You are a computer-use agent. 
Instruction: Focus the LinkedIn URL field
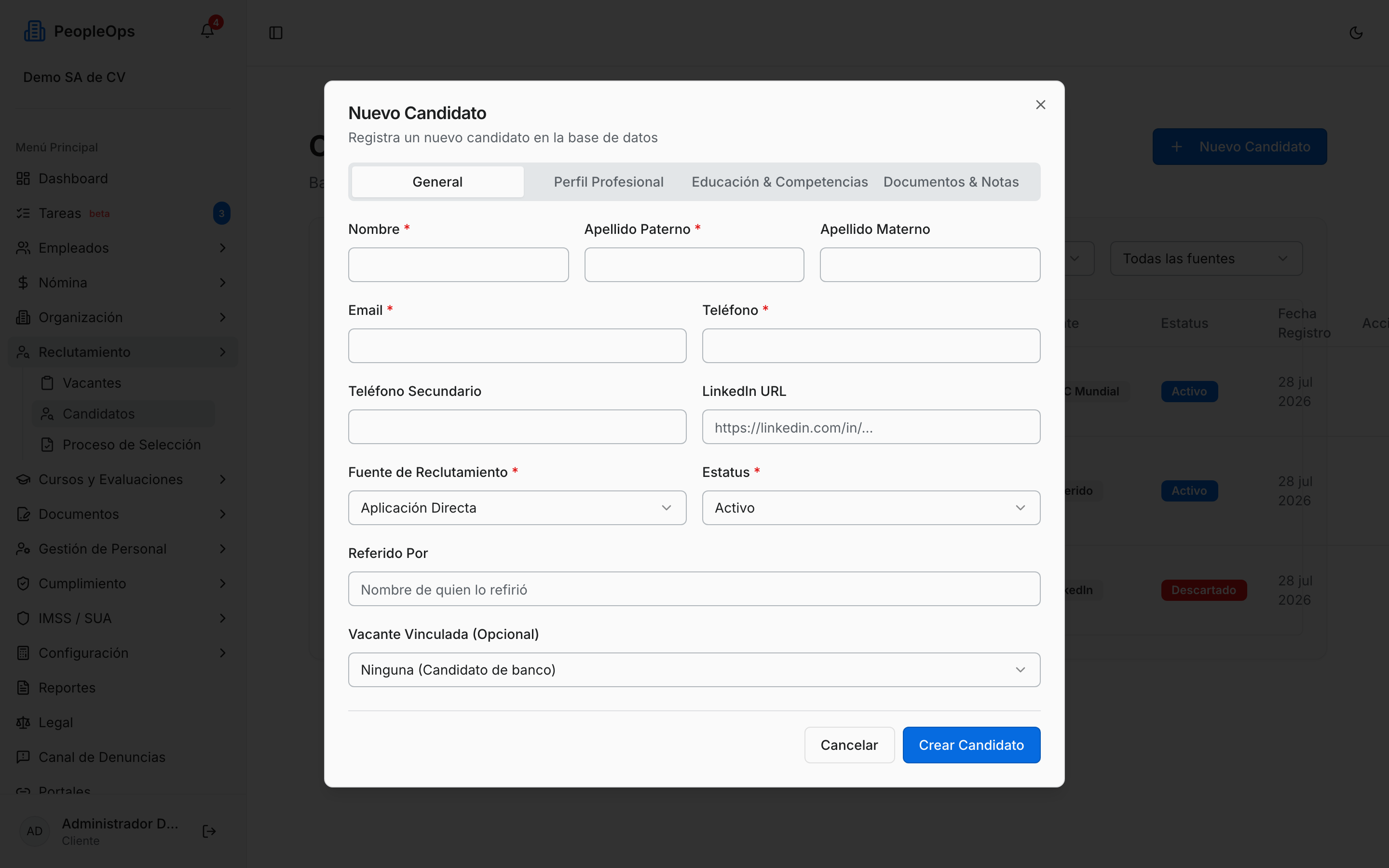pyautogui.click(x=871, y=427)
